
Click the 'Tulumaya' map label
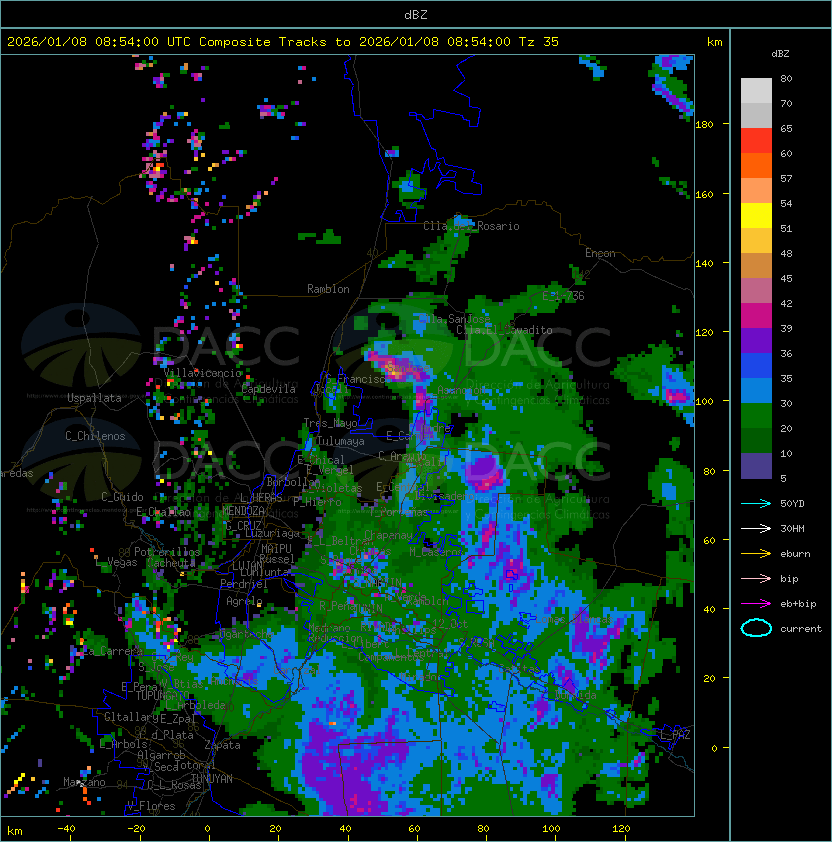[341, 441]
